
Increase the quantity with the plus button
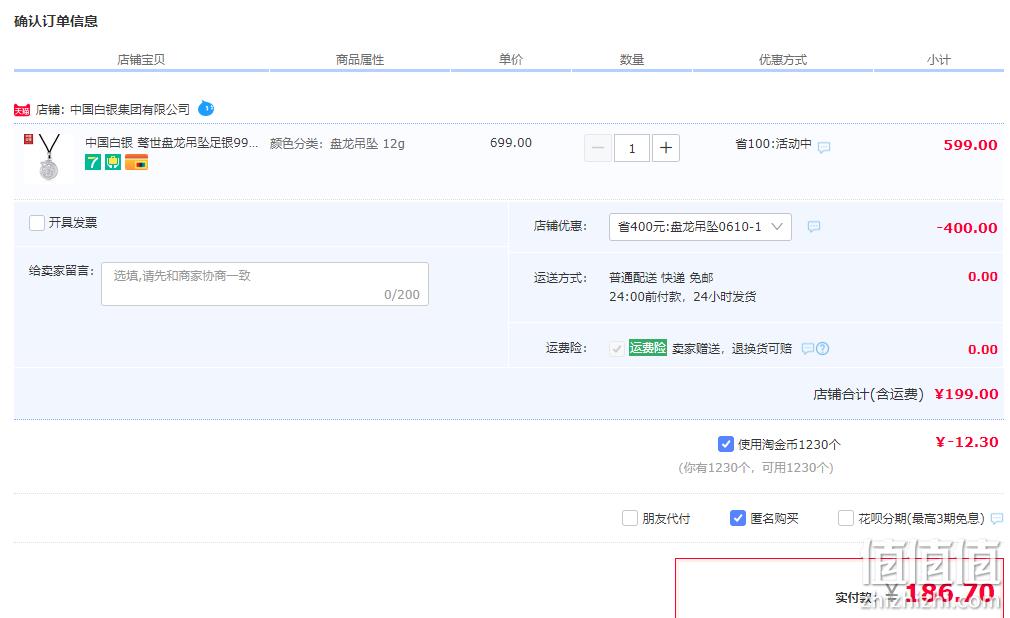point(666,148)
